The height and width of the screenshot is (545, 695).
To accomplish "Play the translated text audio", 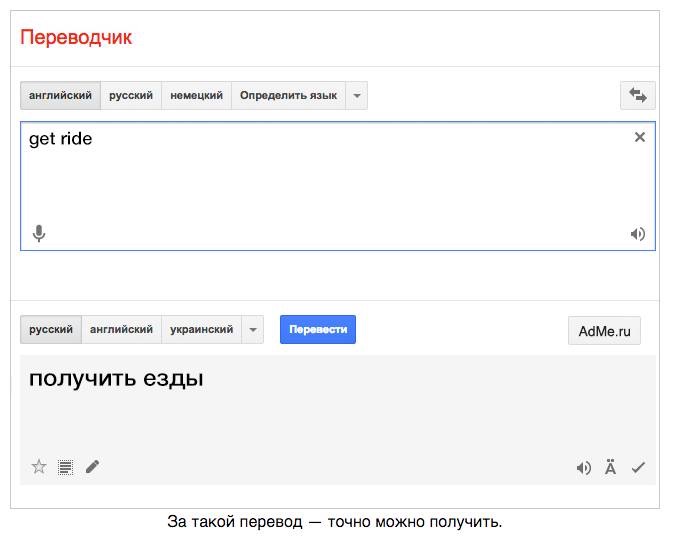I will 584,467.
